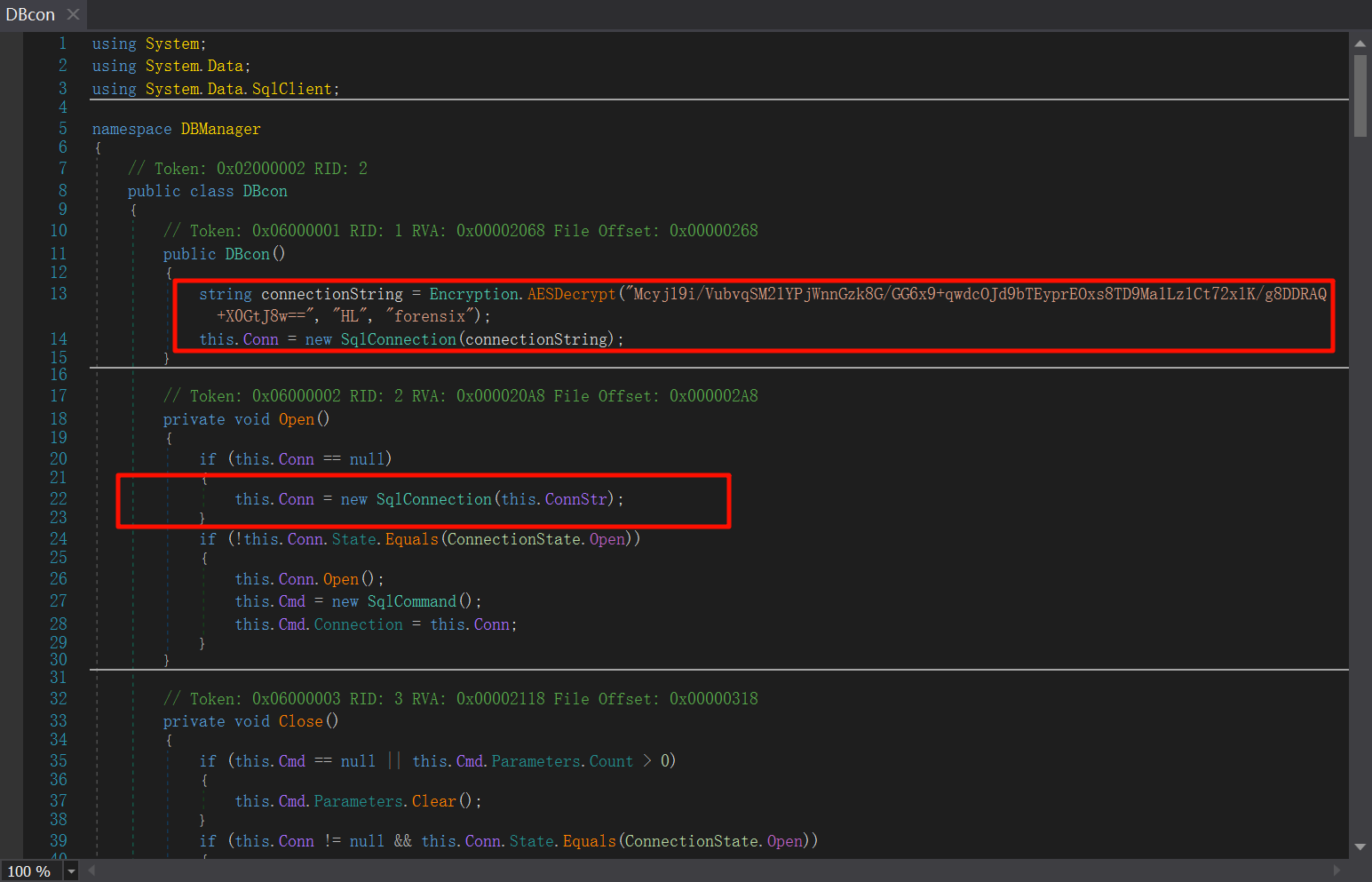
Task: Click the vertical scrollbar down arrow
Action: point(1360,846)
